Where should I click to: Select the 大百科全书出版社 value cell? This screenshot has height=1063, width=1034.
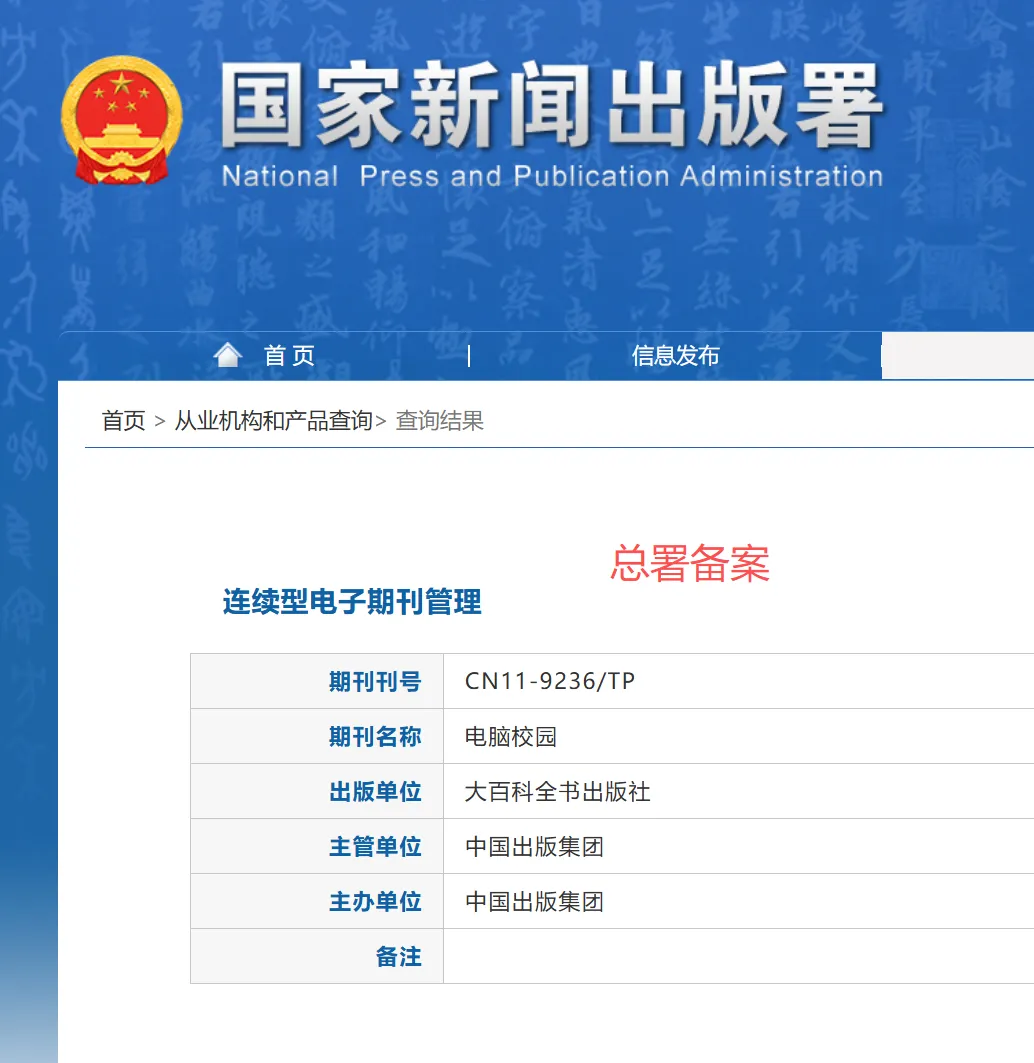tap(738, 791)
